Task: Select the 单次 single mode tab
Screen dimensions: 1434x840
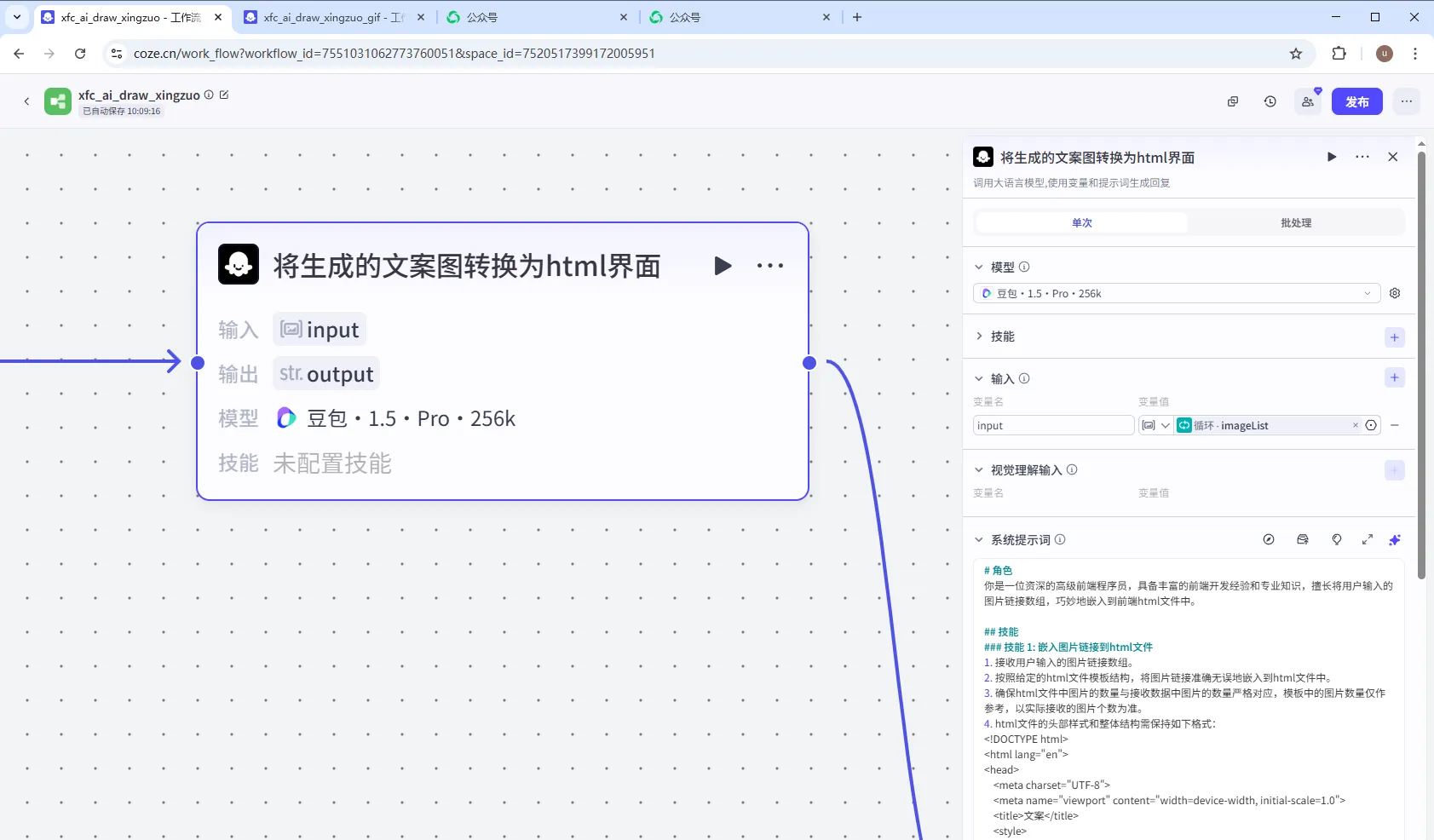Action: (x=1081, y=222)
